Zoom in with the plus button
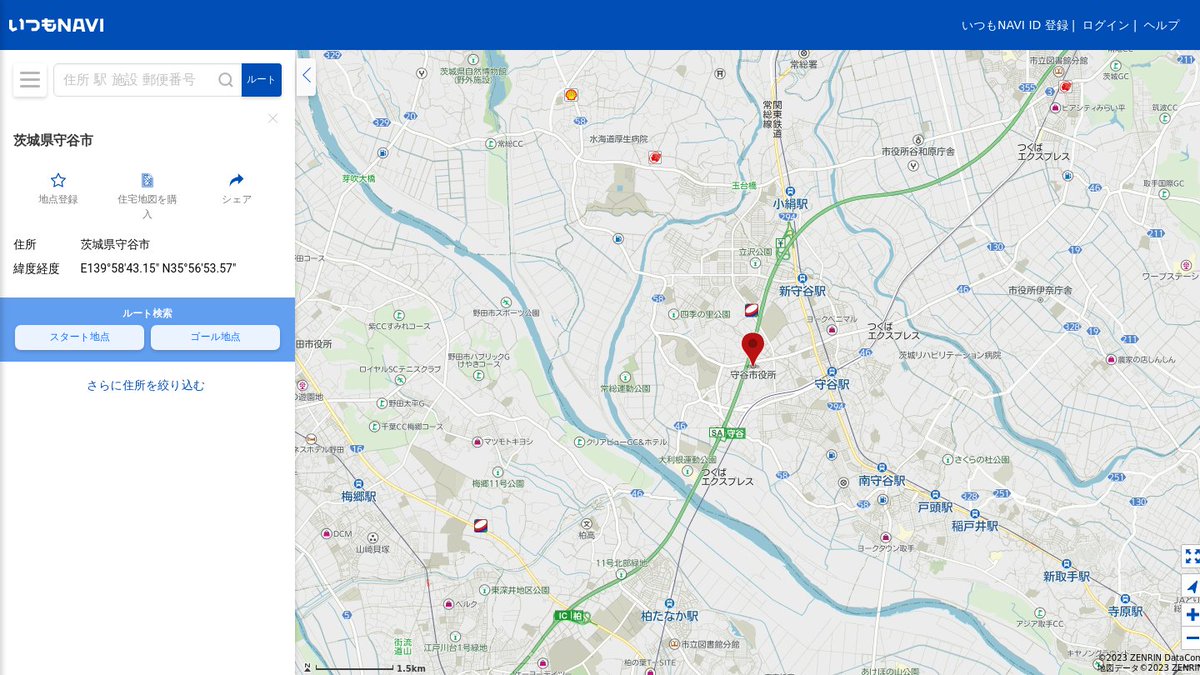This screenshot has height=675, width=1200. pos(1191,615)
